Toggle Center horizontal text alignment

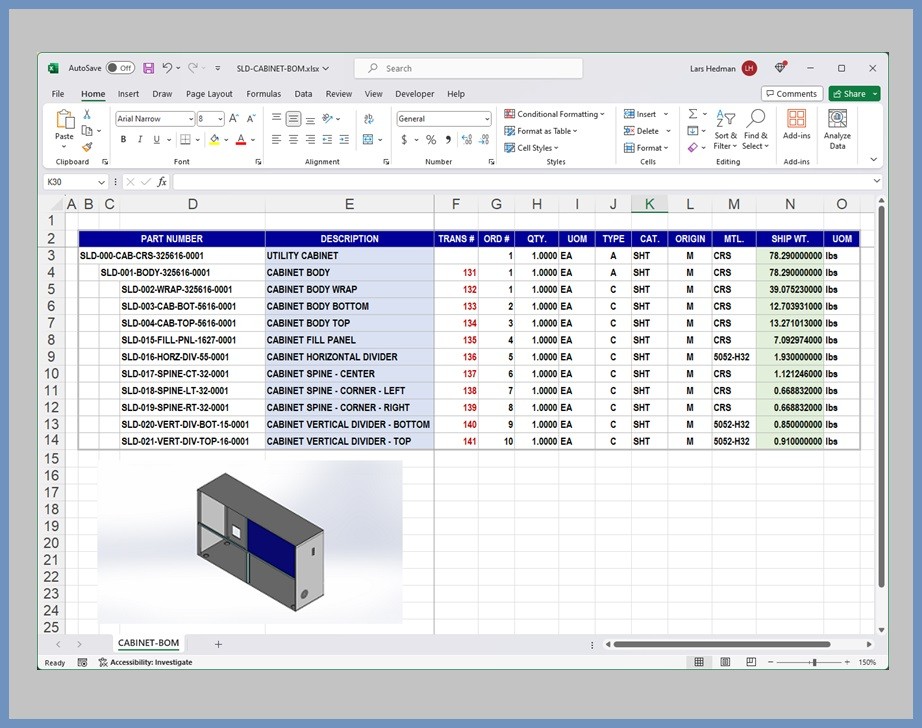tap(293, 139)
